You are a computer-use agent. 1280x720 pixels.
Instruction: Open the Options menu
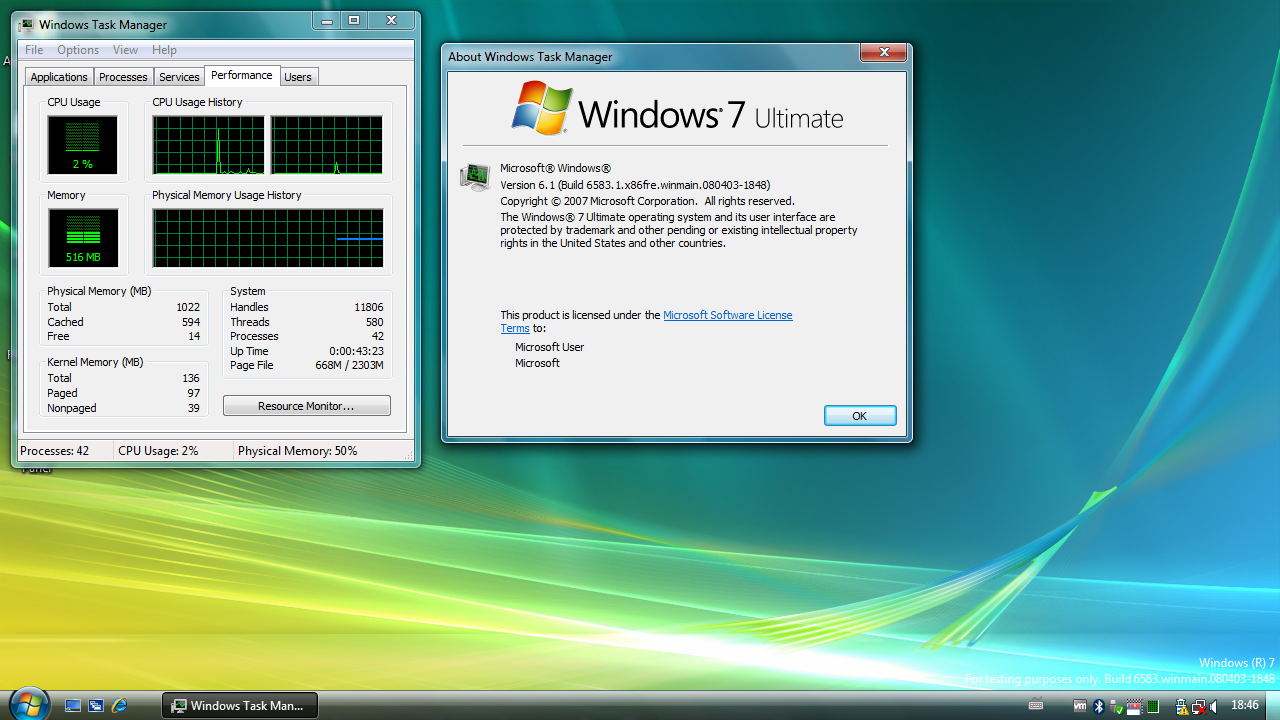(78, 50)
